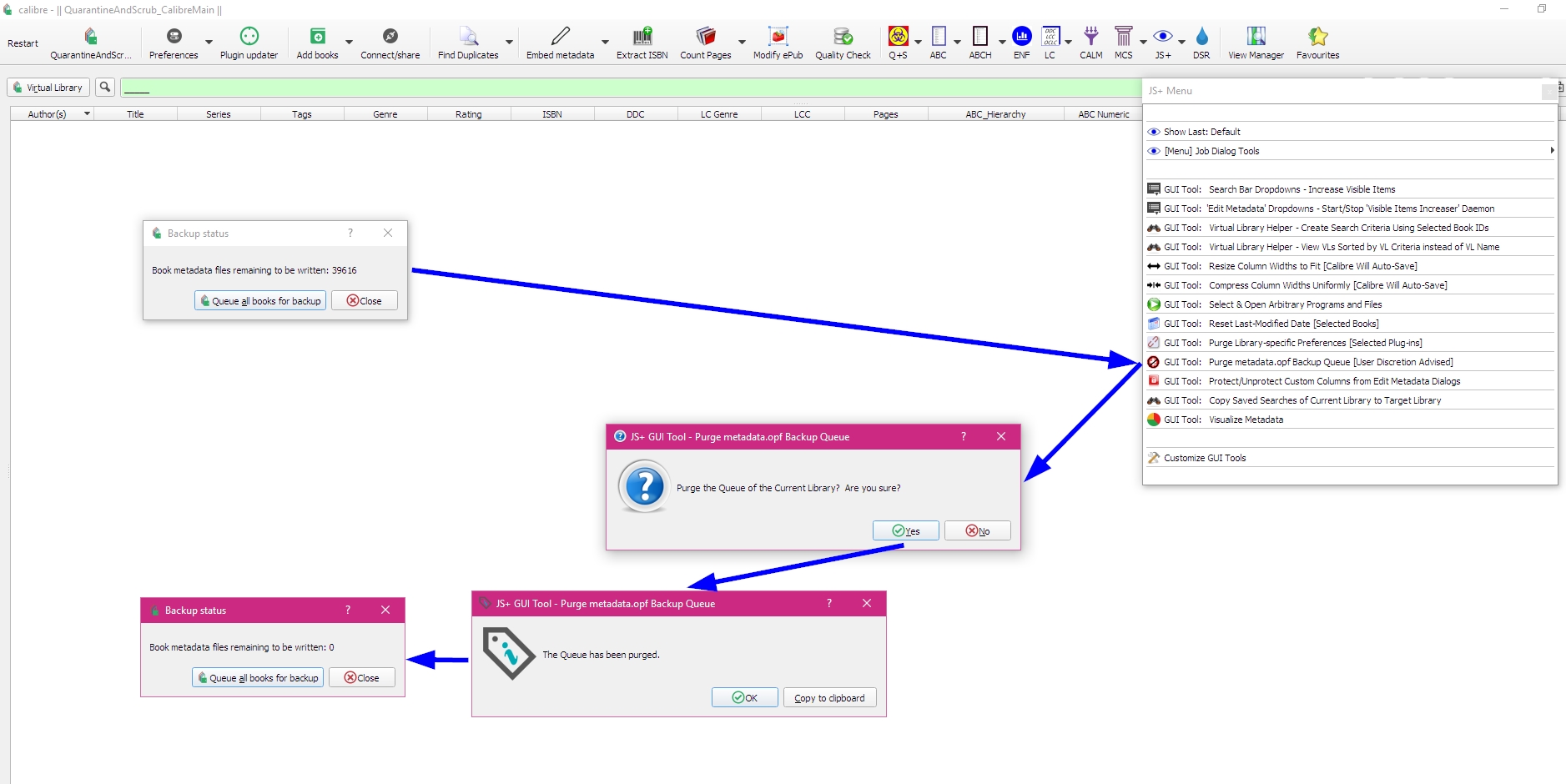
Task: Click the Favourites star icon
Action: click(x=1318, y=37)
